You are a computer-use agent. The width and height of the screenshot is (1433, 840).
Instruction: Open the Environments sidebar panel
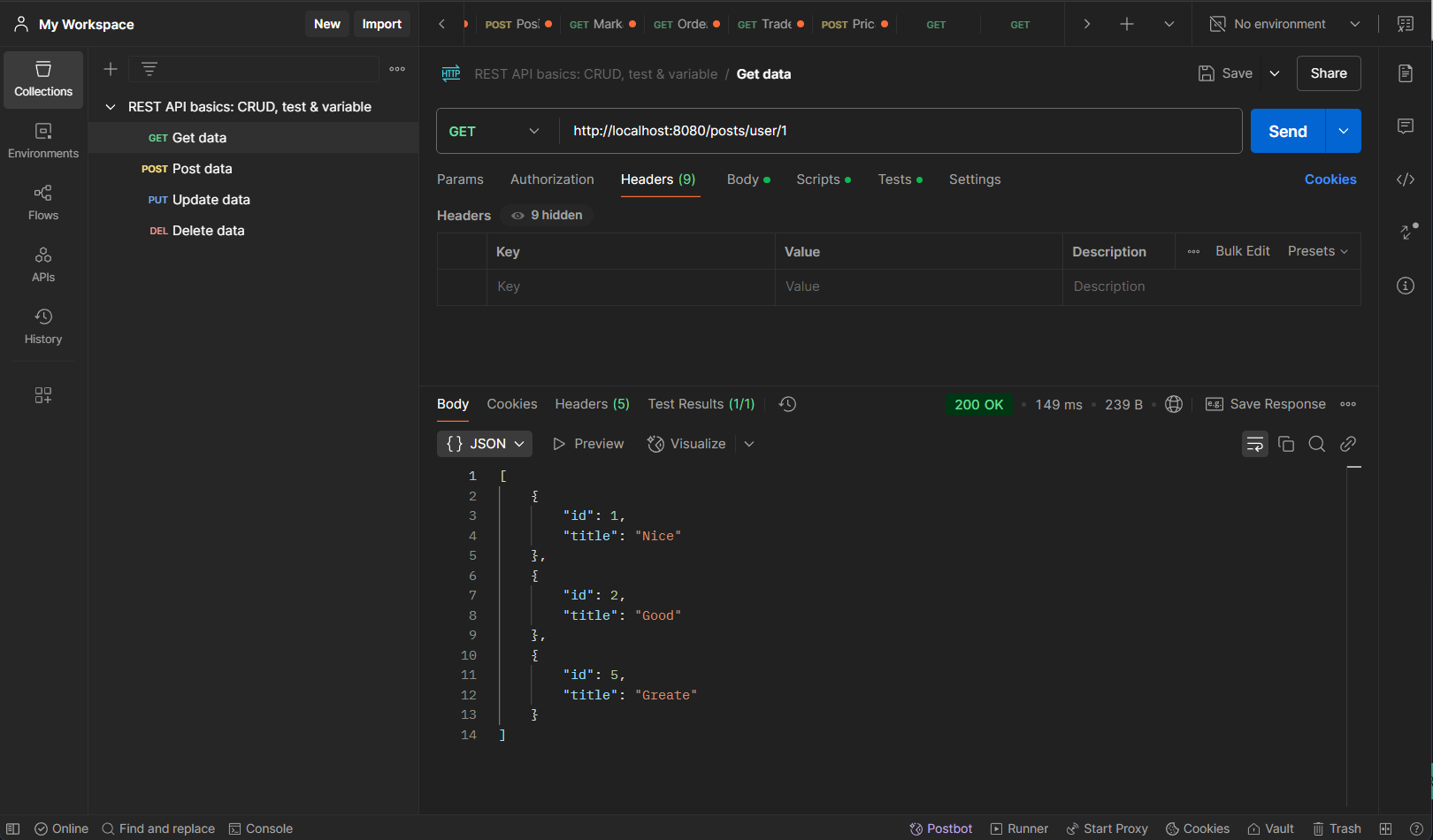point(43,141)
